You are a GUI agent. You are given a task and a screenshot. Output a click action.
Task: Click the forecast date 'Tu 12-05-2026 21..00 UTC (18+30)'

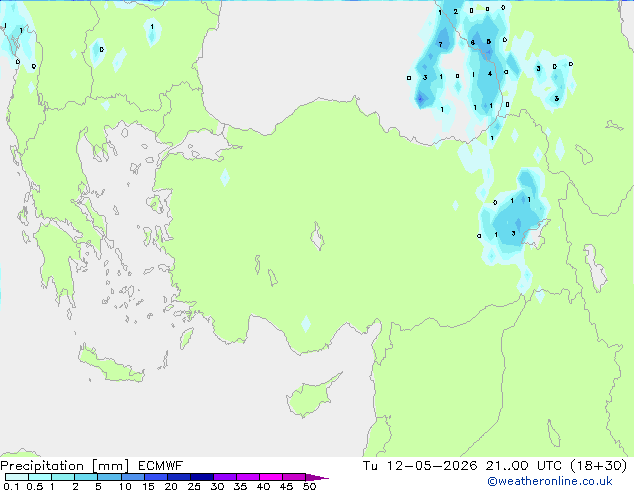[x=495, y=466]
